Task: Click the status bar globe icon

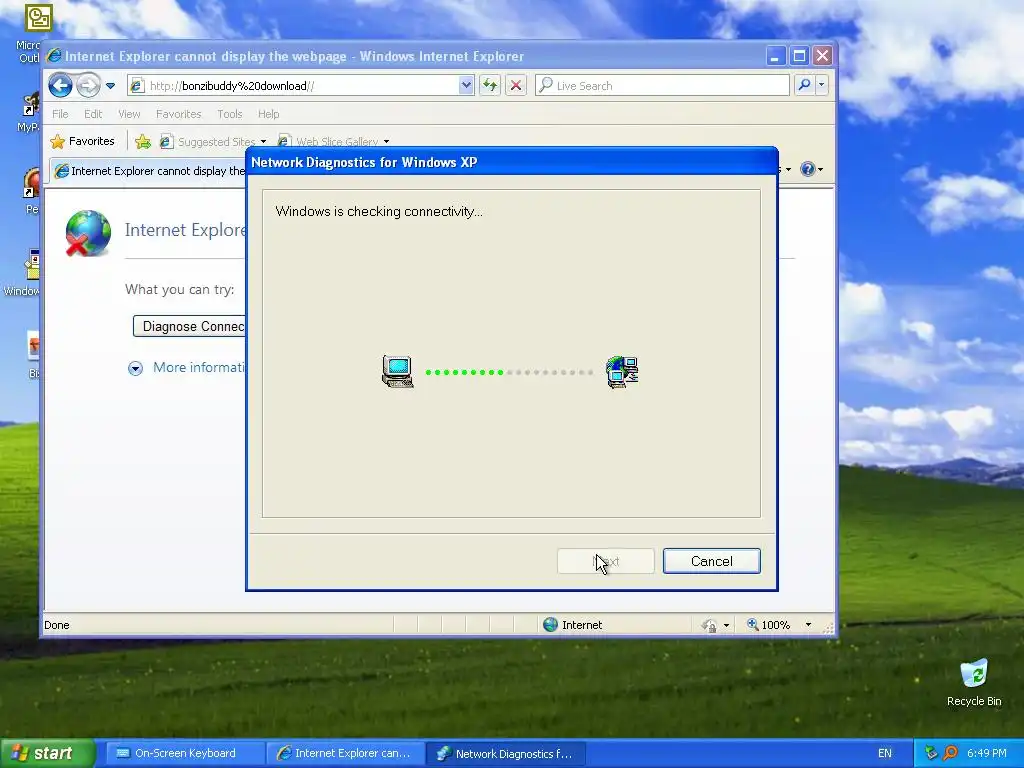Action: coord(551,625)
